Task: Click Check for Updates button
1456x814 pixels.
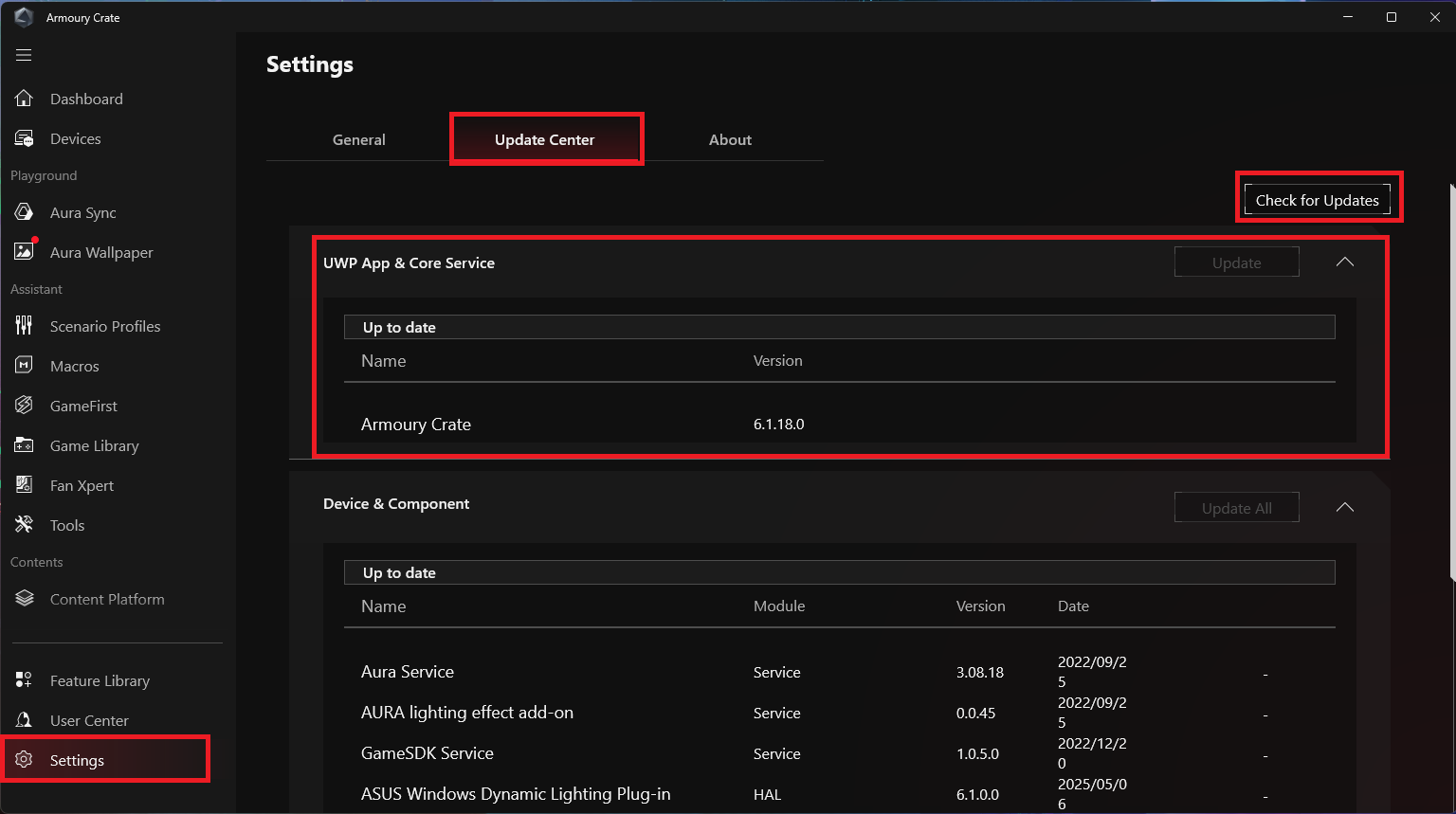Action: [x=1318, y=200]
